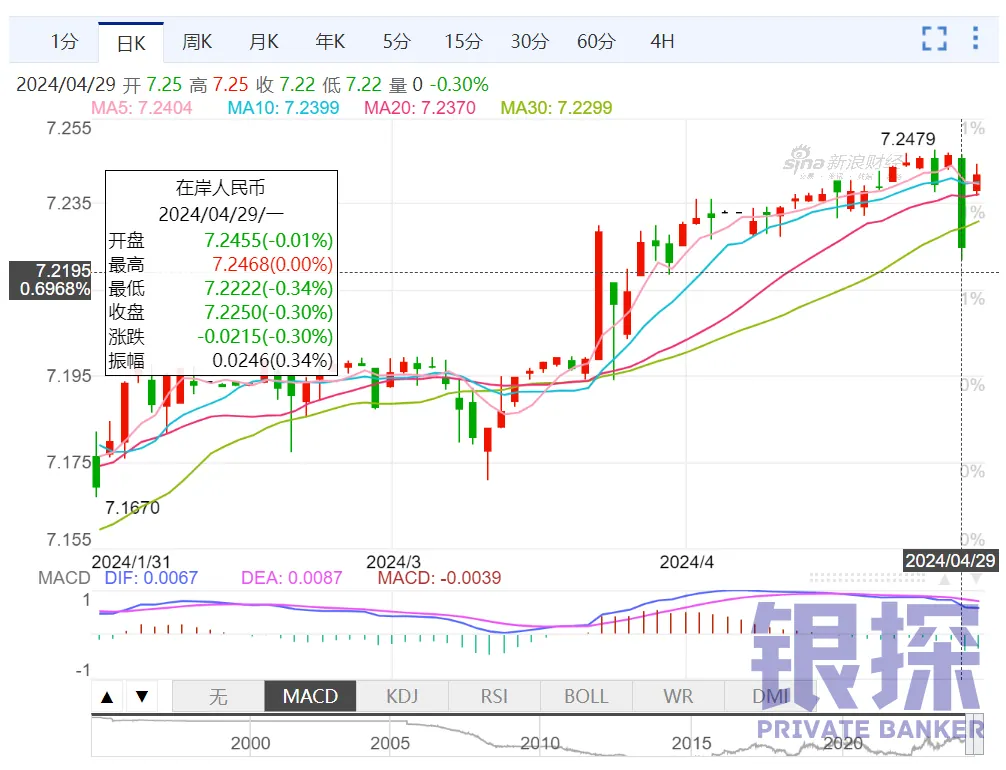The image size is (1006, 770).
Task: Click the MA30: 7.2299 legend label
Action: 556,108
